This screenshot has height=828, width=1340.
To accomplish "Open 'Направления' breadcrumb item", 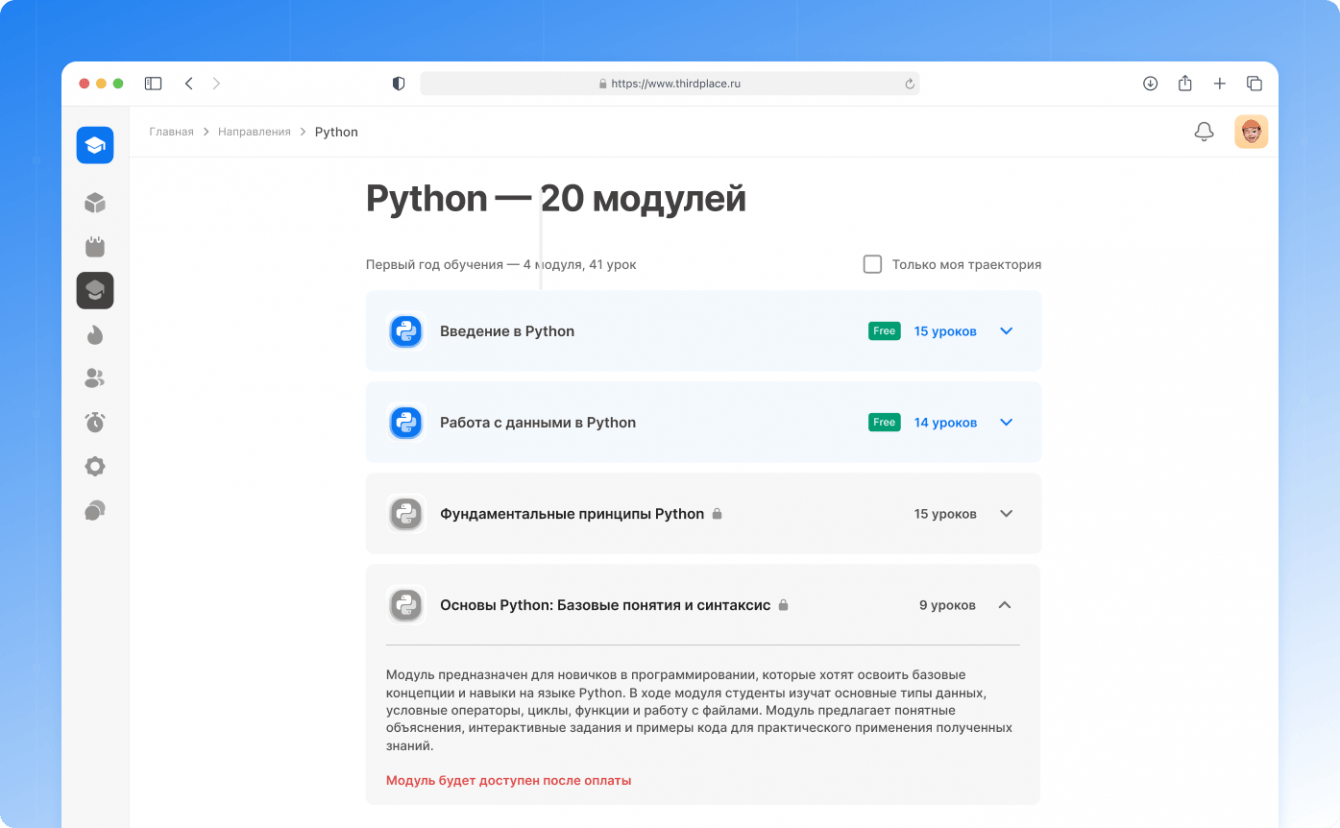I will (254, 132).
